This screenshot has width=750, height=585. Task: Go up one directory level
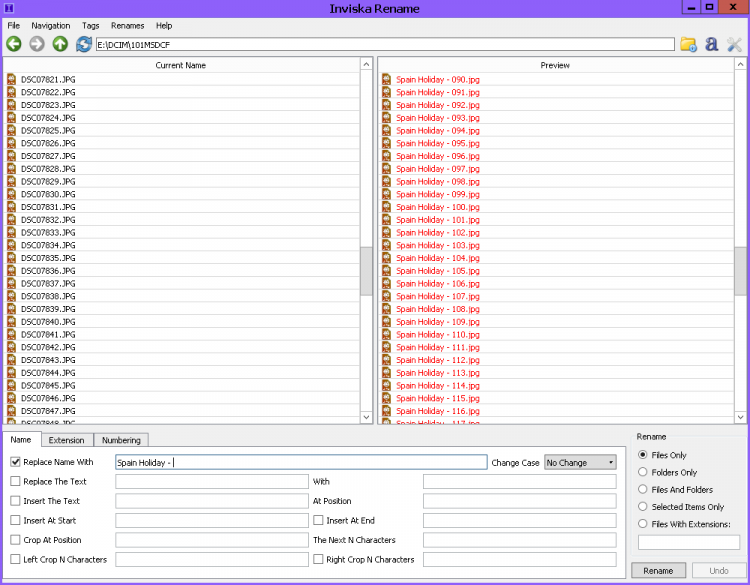(60, 44)
